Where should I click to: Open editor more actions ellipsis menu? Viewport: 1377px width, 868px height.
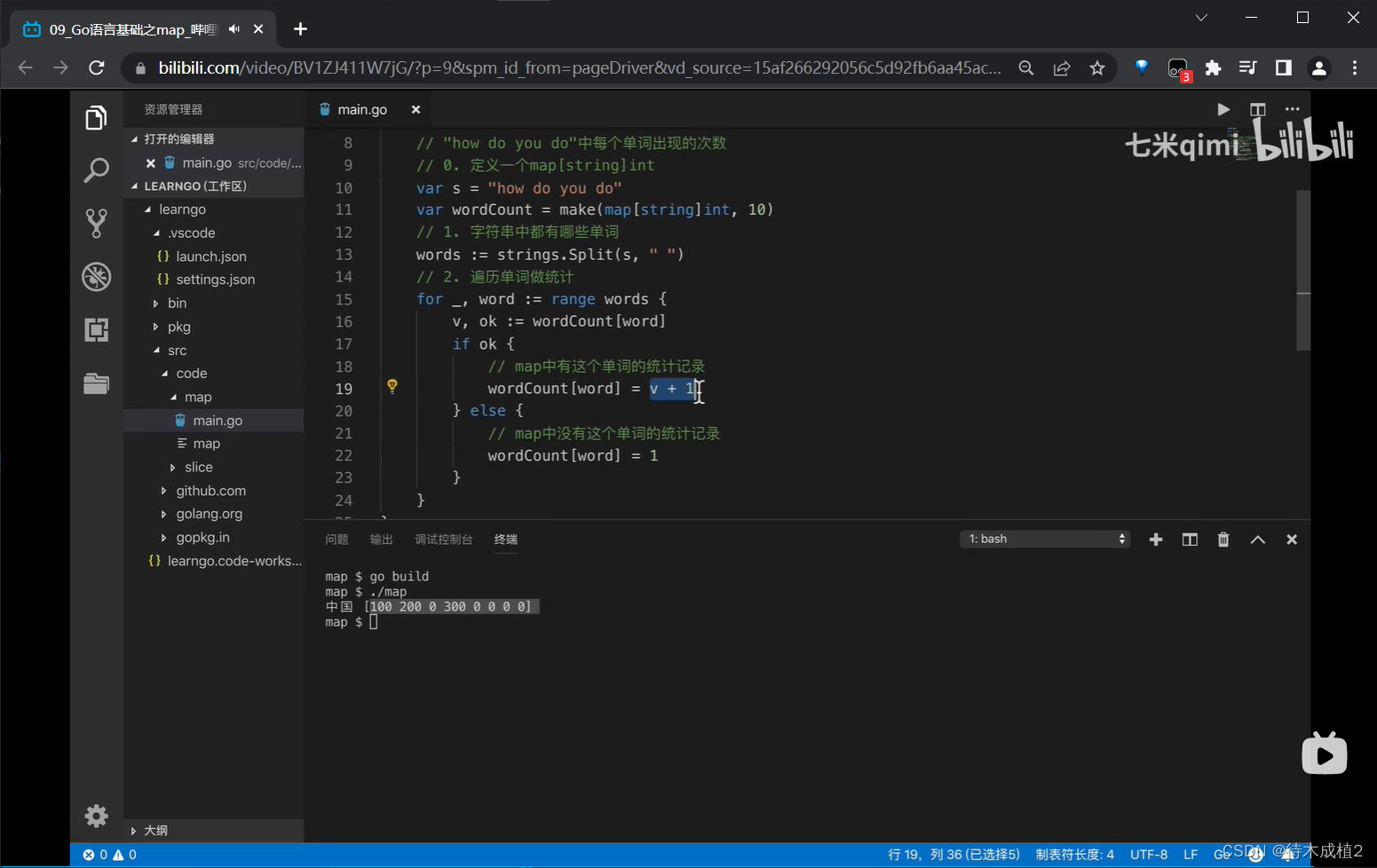click(x=1292, y=109)
